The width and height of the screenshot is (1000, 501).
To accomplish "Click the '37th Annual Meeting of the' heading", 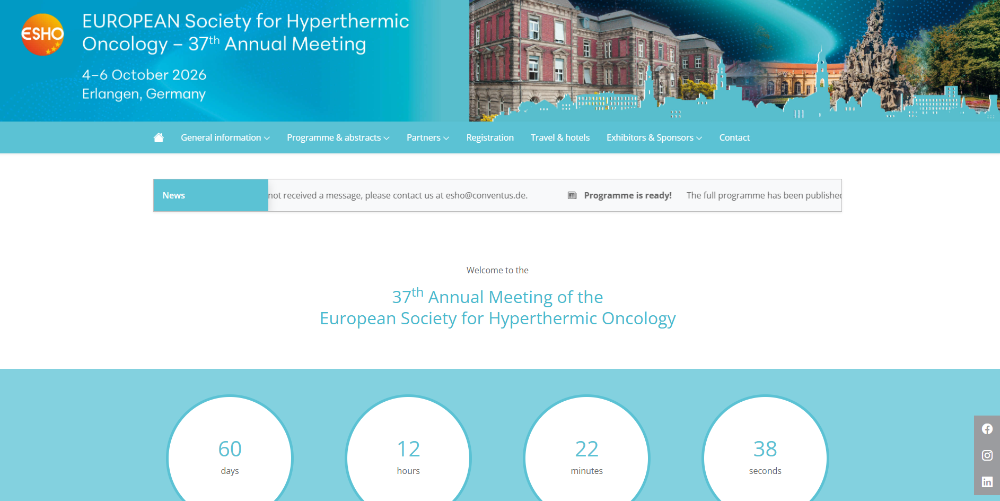I will point(497,296).
